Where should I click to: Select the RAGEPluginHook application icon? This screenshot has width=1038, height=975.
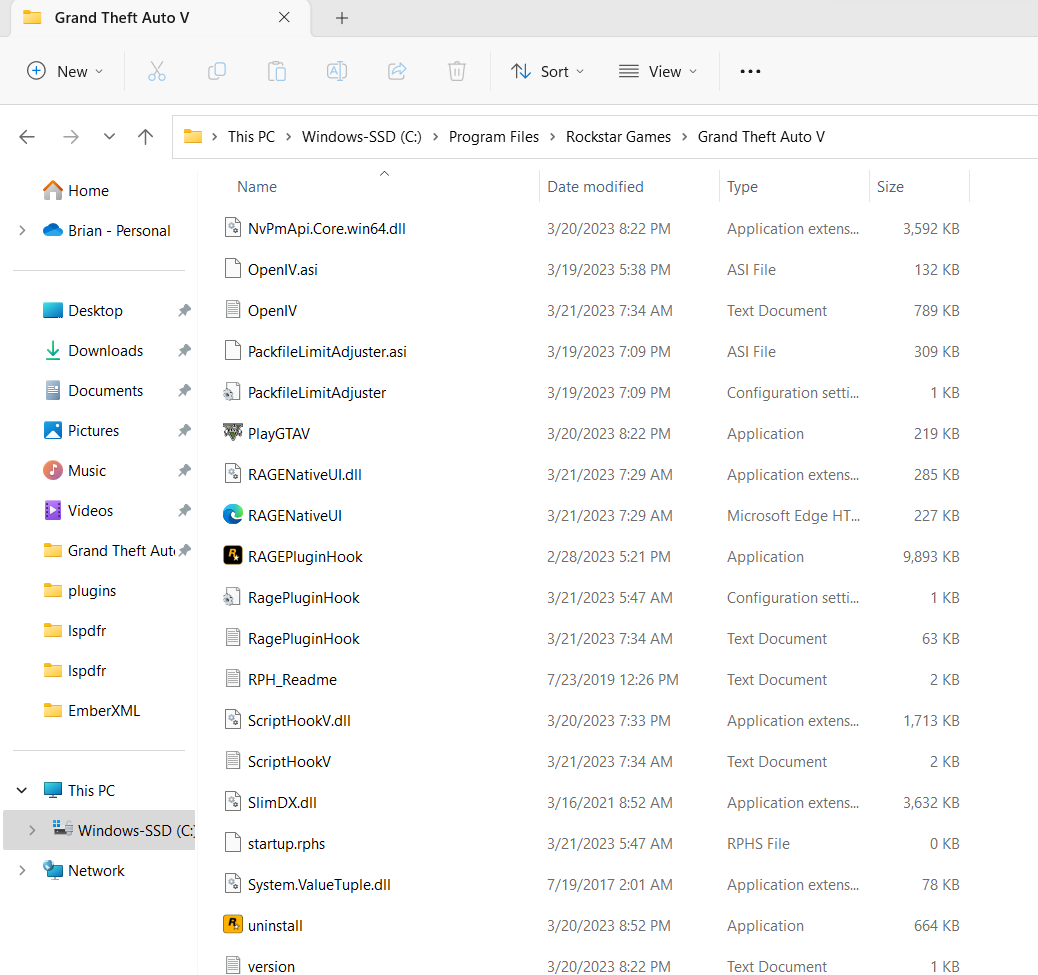[232, 557]
